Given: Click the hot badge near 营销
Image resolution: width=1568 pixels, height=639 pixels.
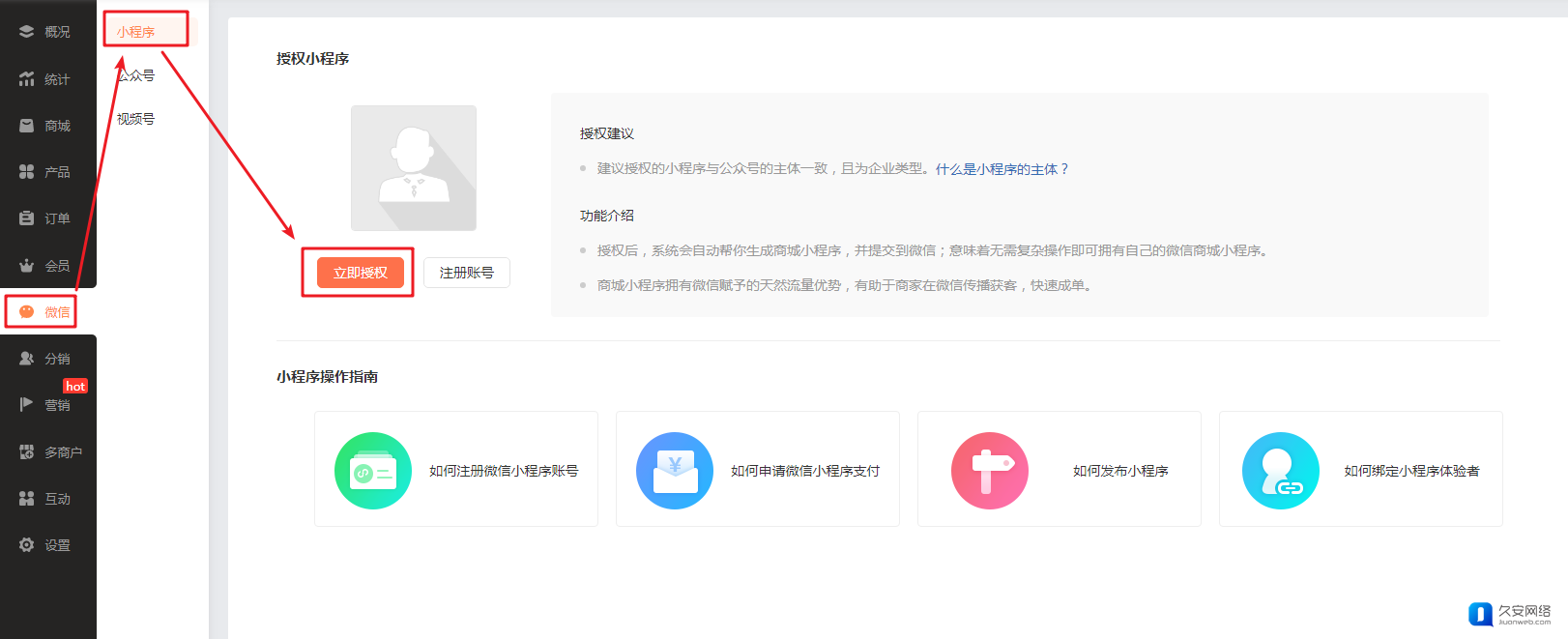Looking at the screenshot, I should (x=75, y=386).
